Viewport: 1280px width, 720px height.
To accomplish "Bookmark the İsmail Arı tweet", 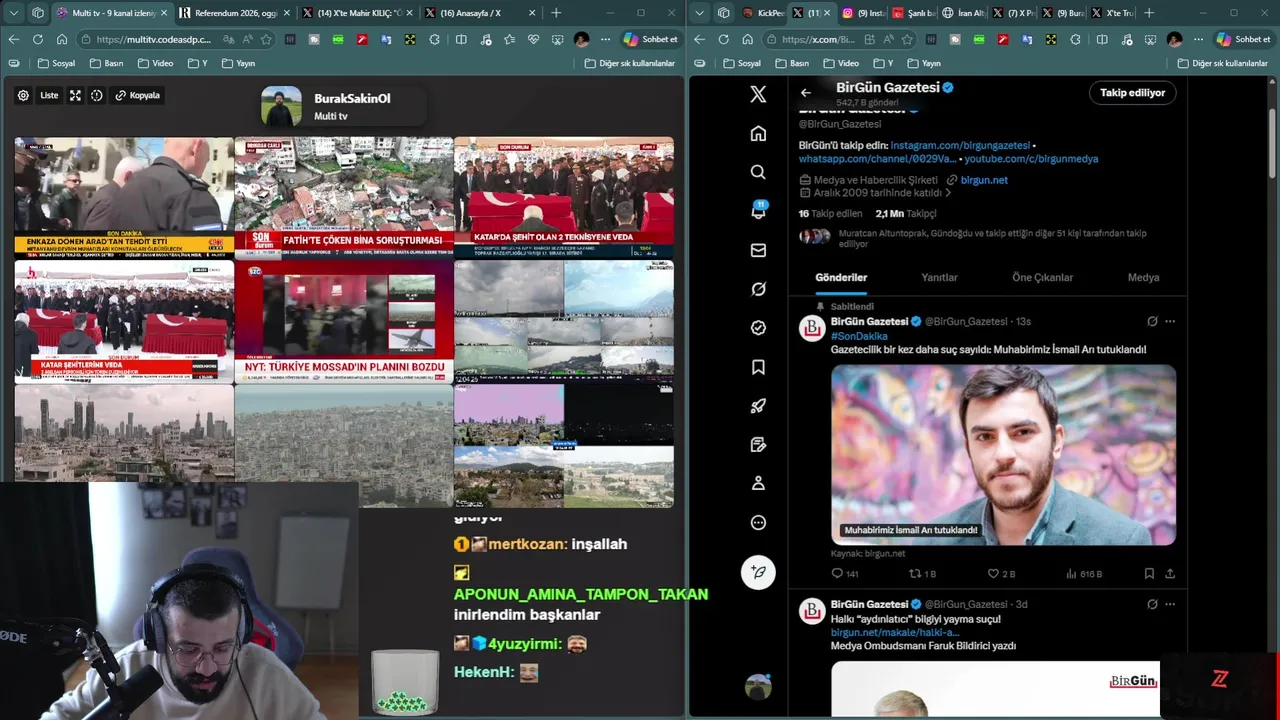I will click(x=1149, y=574).
